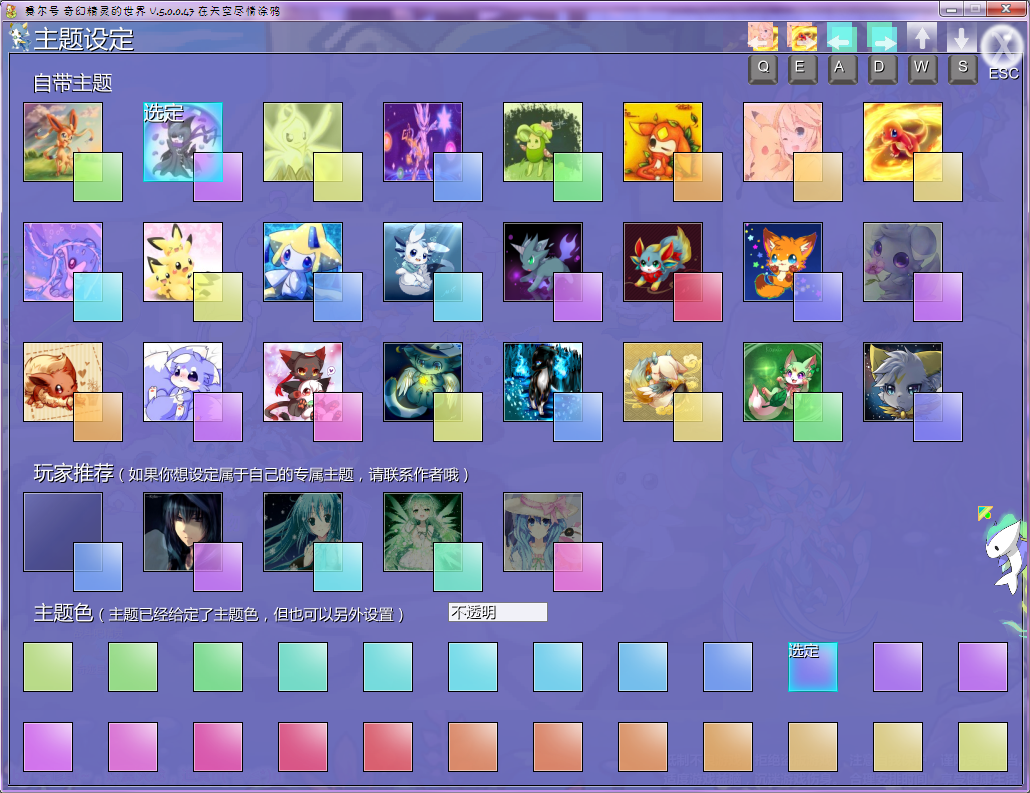
Task: Select the golden white dragon theme
Action: [663, 382]
